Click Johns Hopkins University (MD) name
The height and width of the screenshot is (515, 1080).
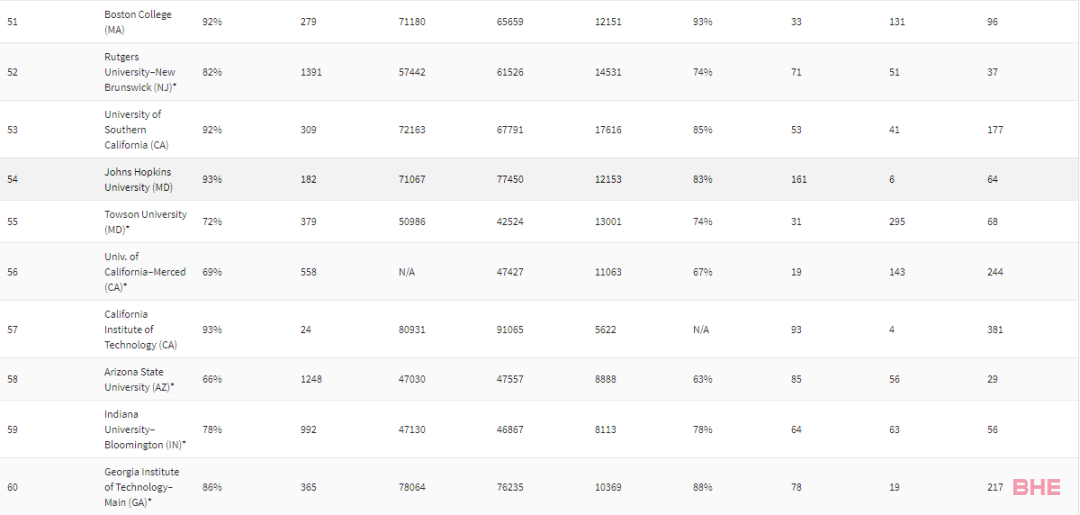pyautogui.click(x=138, y=179)
